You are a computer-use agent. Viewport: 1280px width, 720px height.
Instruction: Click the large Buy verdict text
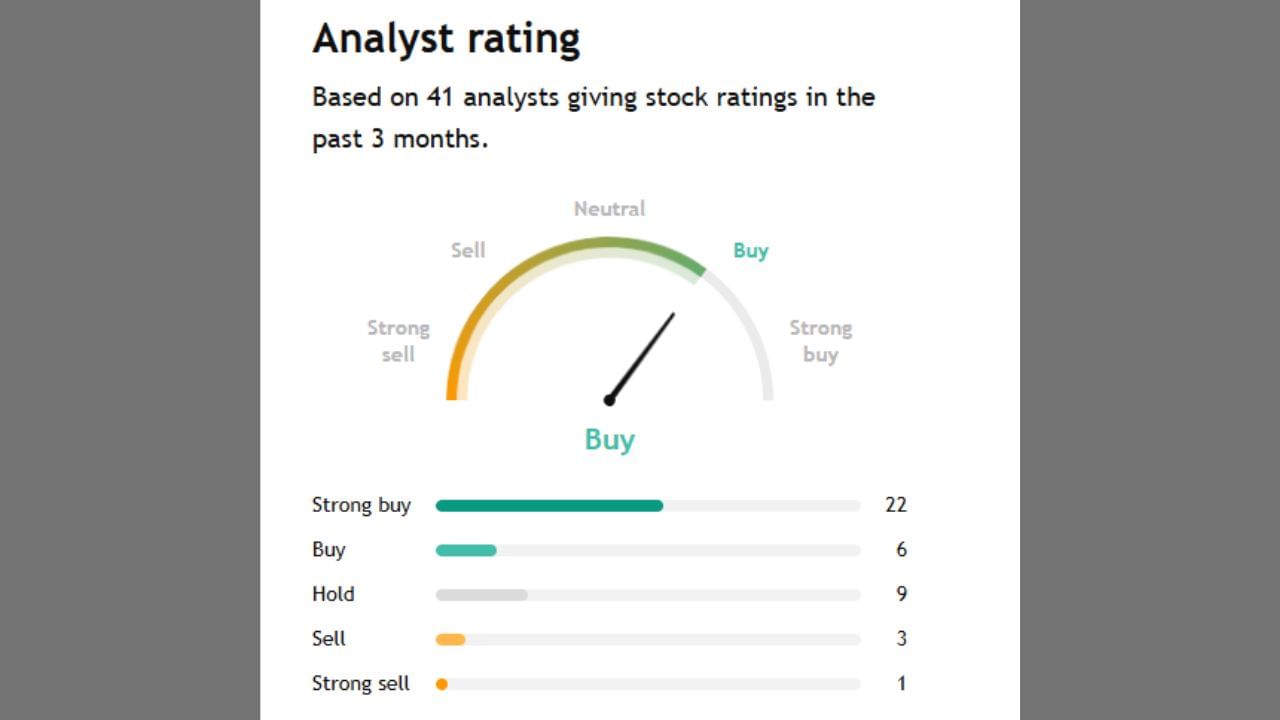point(609,440)
